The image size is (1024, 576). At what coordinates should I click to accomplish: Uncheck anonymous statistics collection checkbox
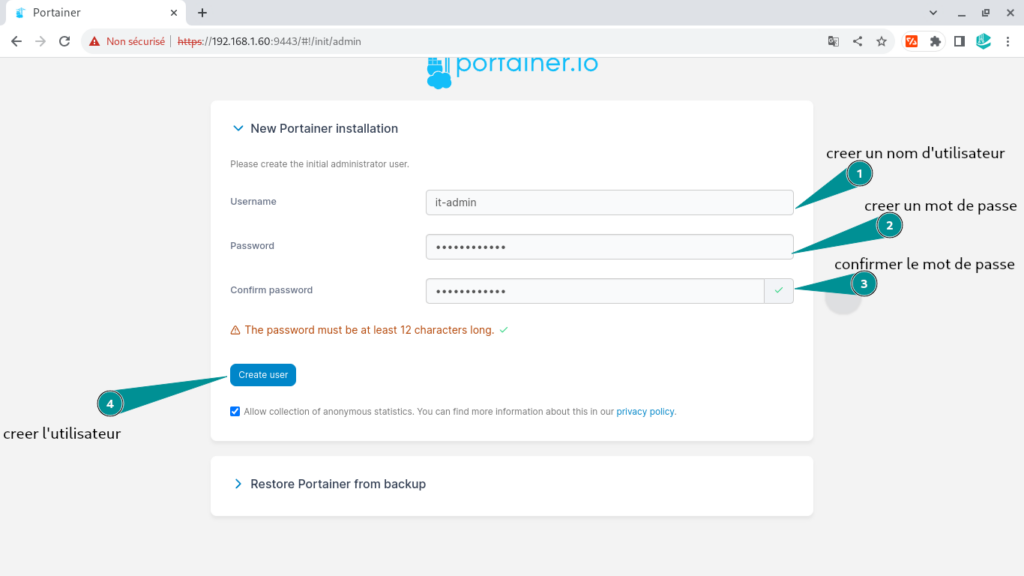pyautogui.click(x=235, y=411)
